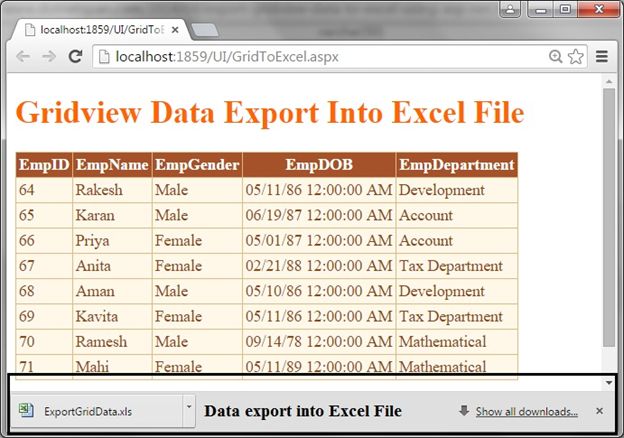Click the 02/21/88 12:00:00 AM date cell

[x=319, y=266]
